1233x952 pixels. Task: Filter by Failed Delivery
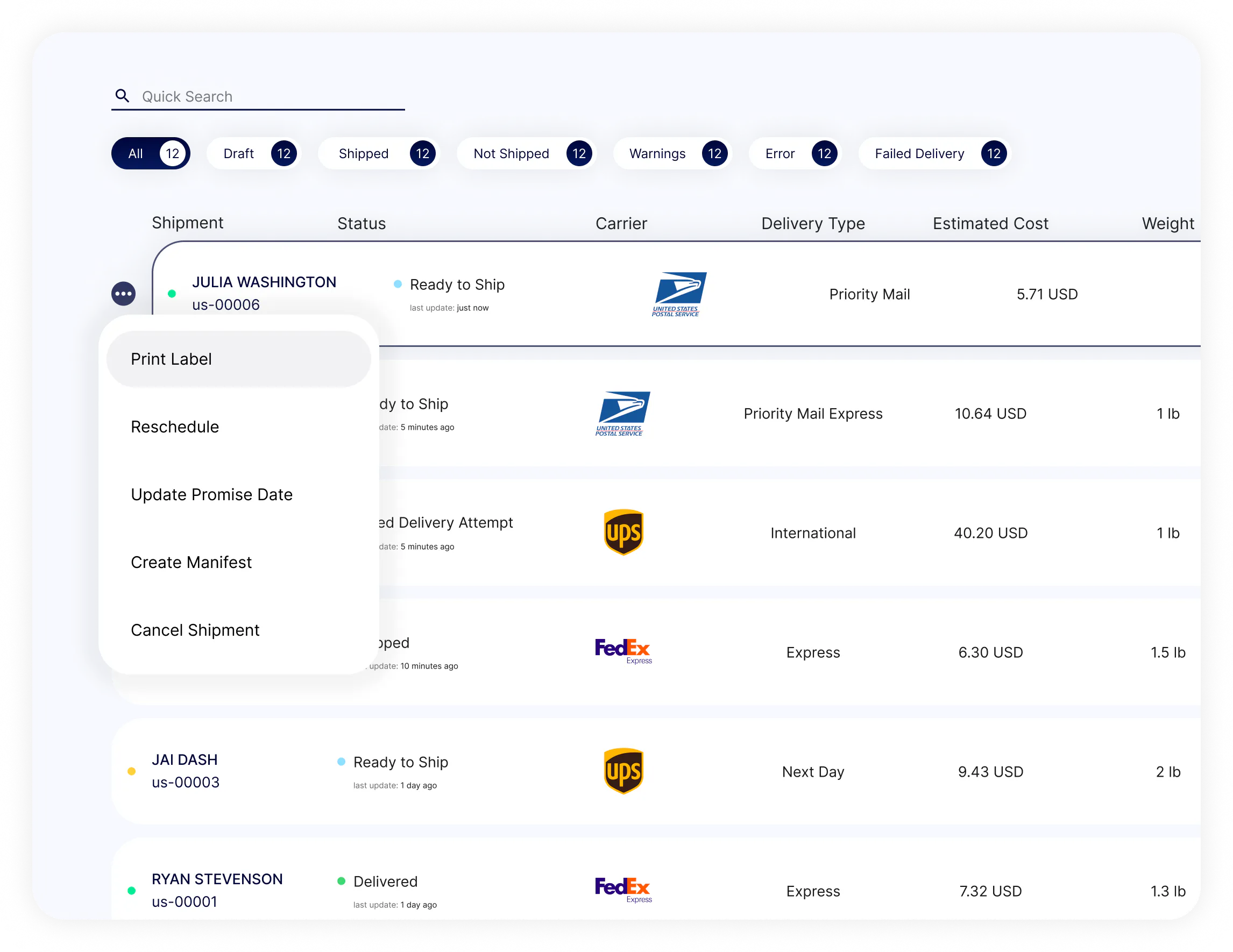click(934, 153)
